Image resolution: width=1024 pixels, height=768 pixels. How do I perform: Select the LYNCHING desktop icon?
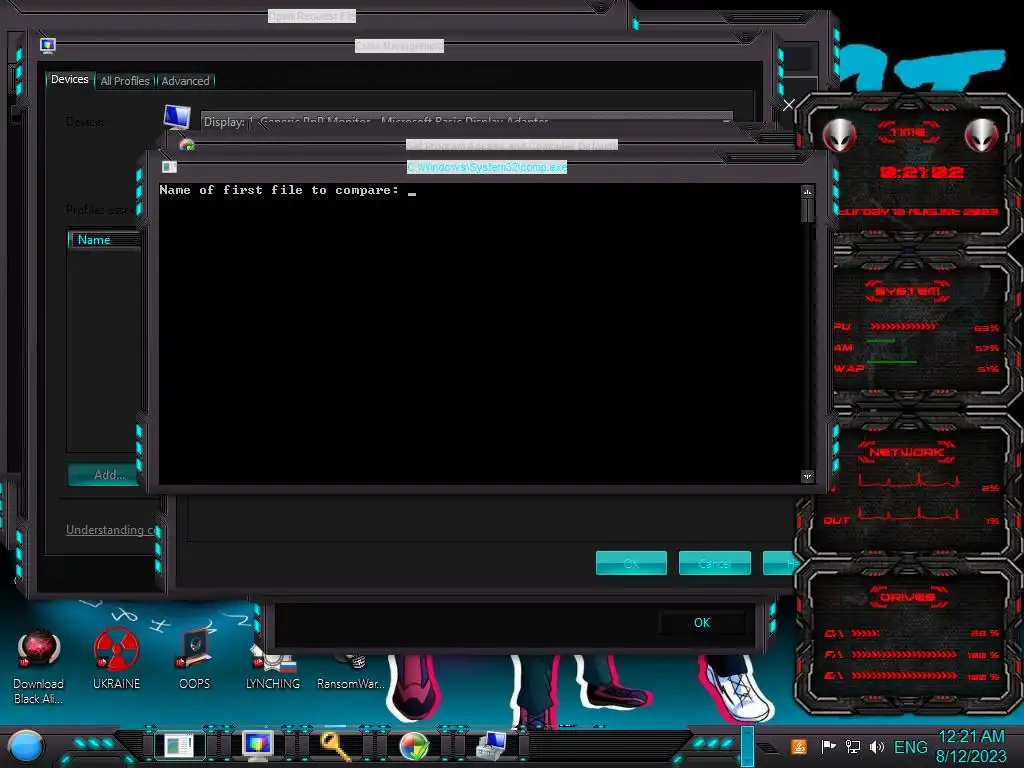click(273, 667)
